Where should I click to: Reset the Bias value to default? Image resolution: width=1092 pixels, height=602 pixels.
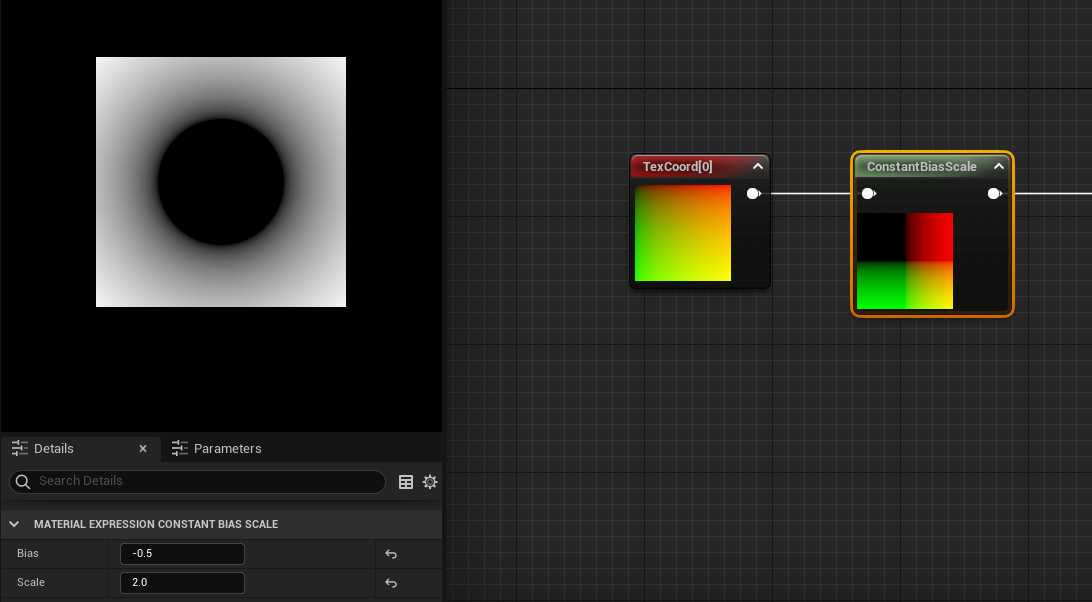(x=391, y=554)
